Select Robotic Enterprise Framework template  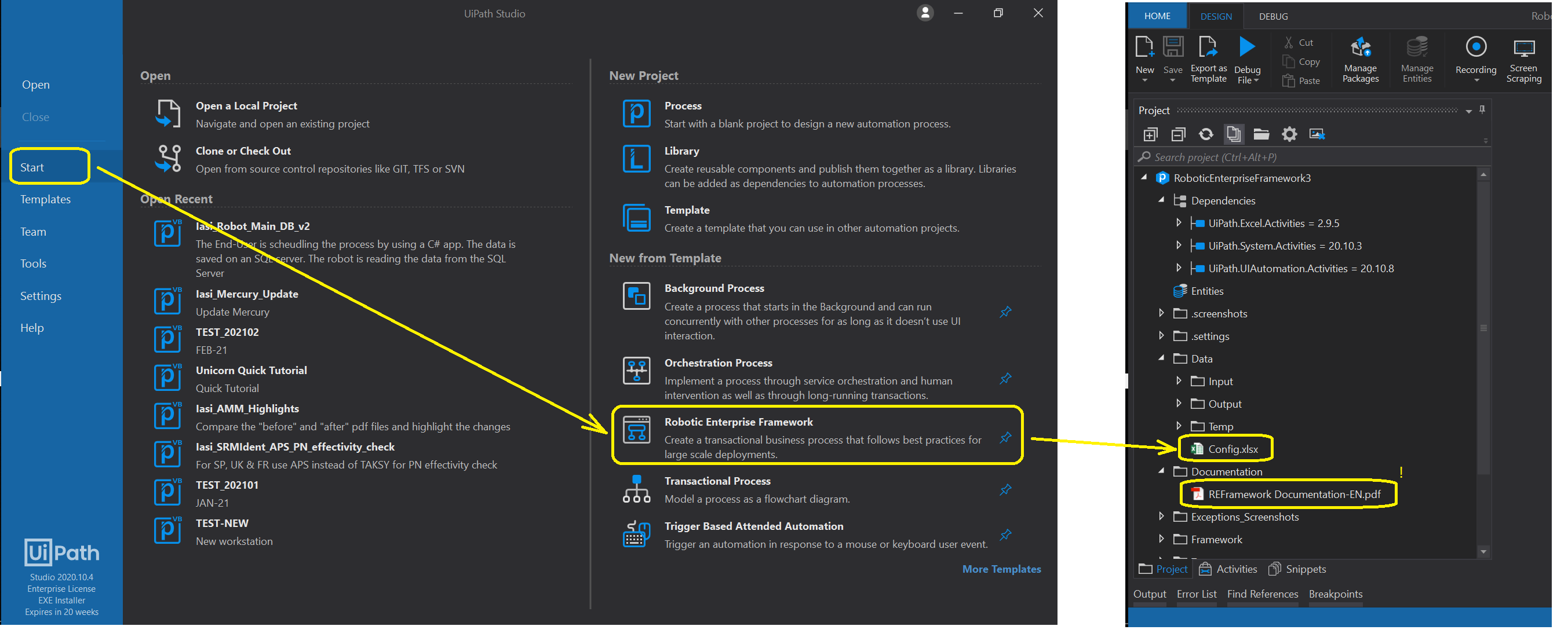pos(738,422)
